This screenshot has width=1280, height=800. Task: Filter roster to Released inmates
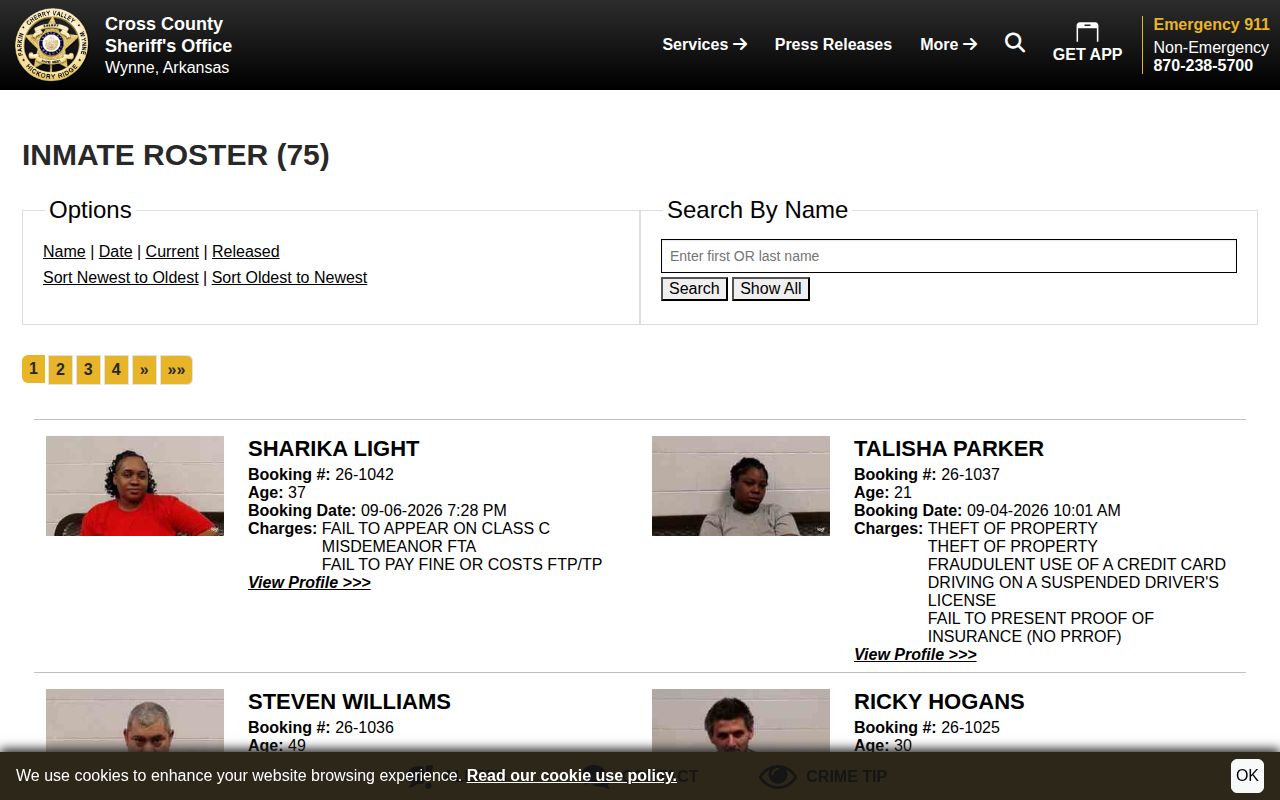tap(245, 251)
